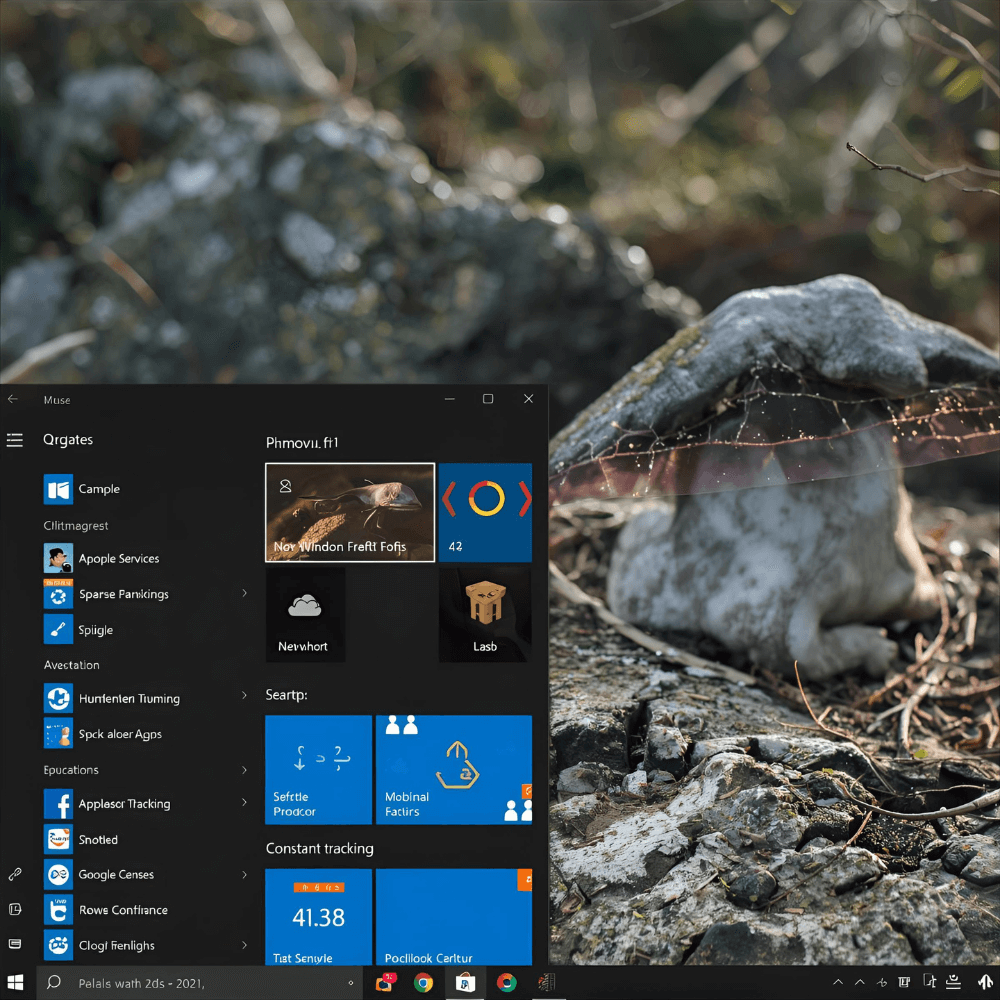Click the Chrome icon in taskbar
This screenshot has height=1000, width=1000.
424,983
